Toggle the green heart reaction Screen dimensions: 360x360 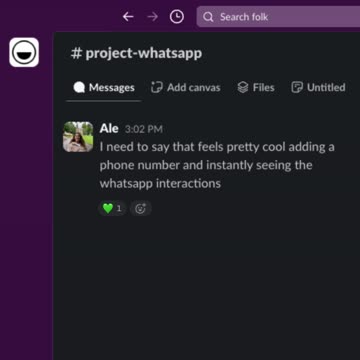point(112,209)
